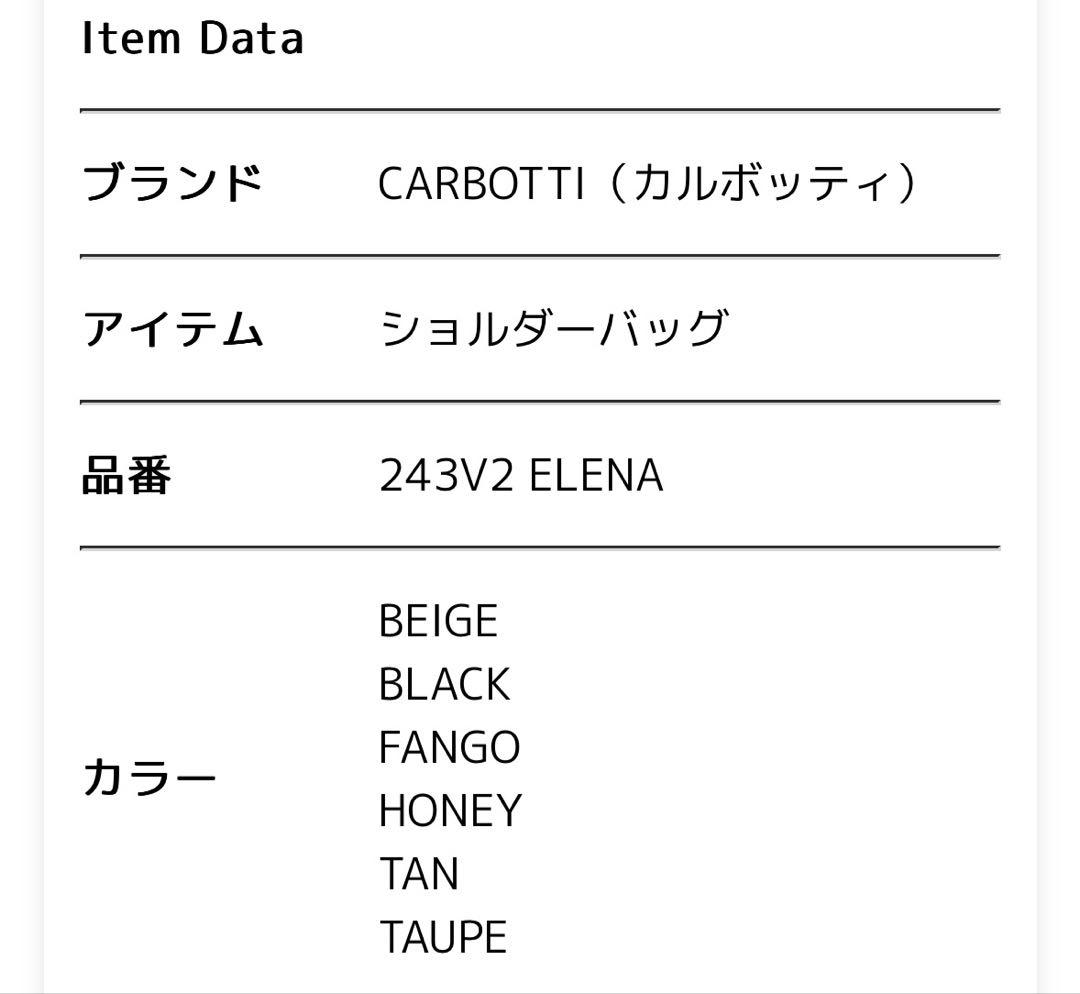Image resolution: width=1080 pixels, height=994 pixels.
Task: Choose the TAN color option
Action: point(419,874)
